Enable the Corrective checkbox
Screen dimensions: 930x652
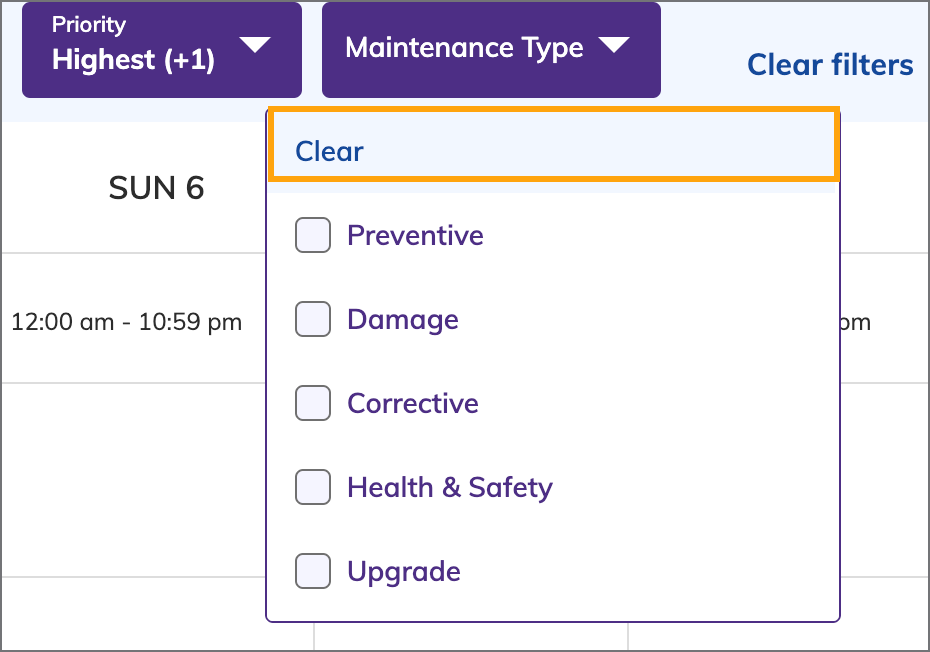(x=313, y=404)
